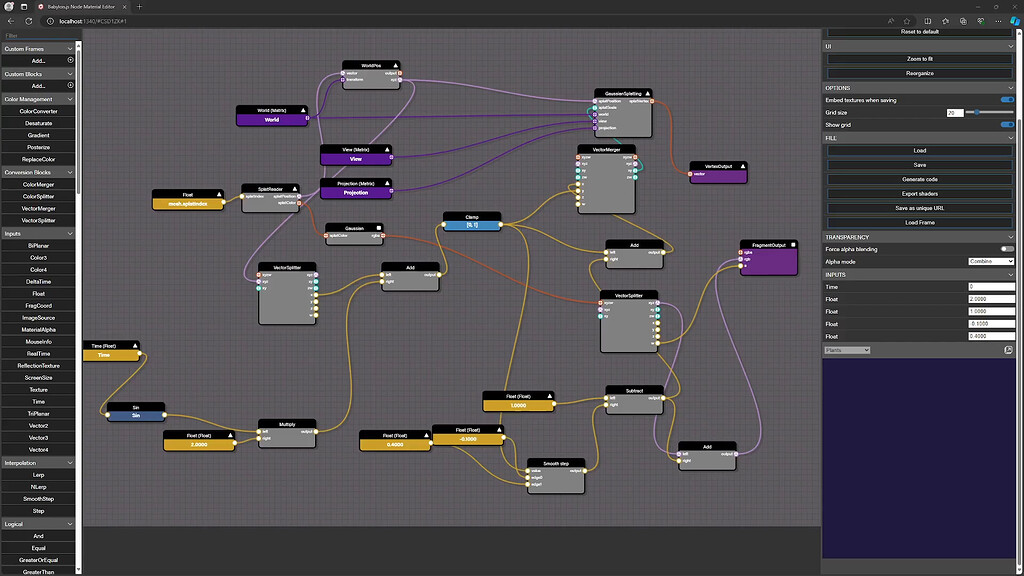Click the Grid size slider handle

(977, 112)
